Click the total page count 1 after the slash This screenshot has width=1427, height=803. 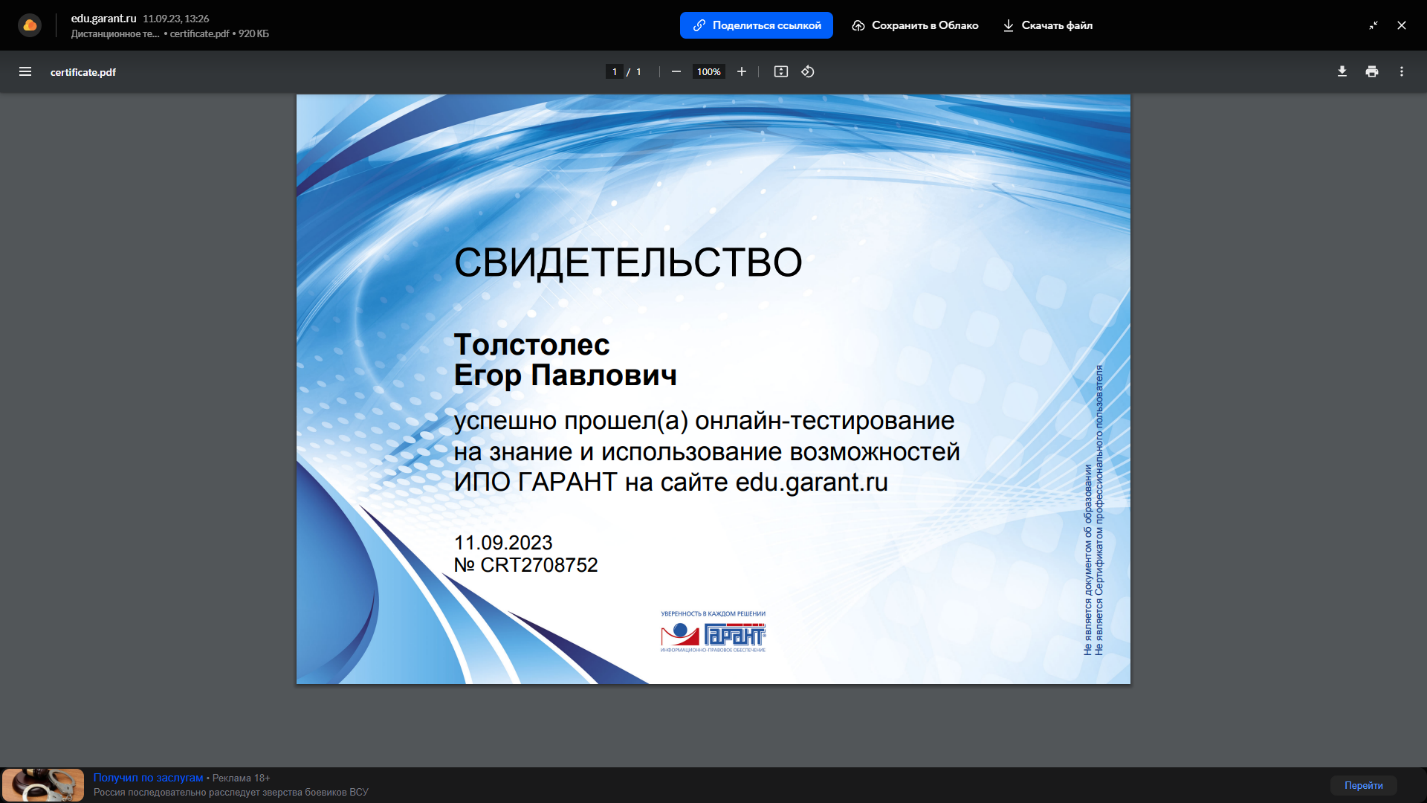tap(638, 72)
